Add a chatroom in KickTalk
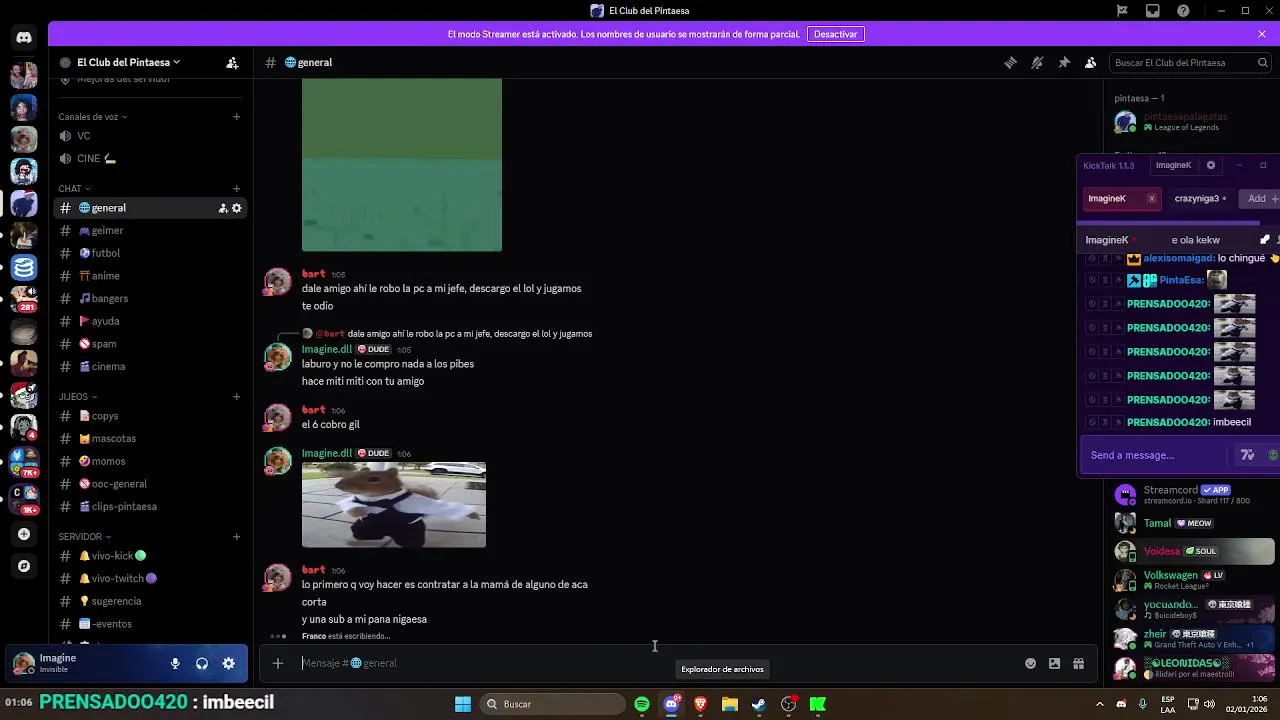 pos(1262,198)
